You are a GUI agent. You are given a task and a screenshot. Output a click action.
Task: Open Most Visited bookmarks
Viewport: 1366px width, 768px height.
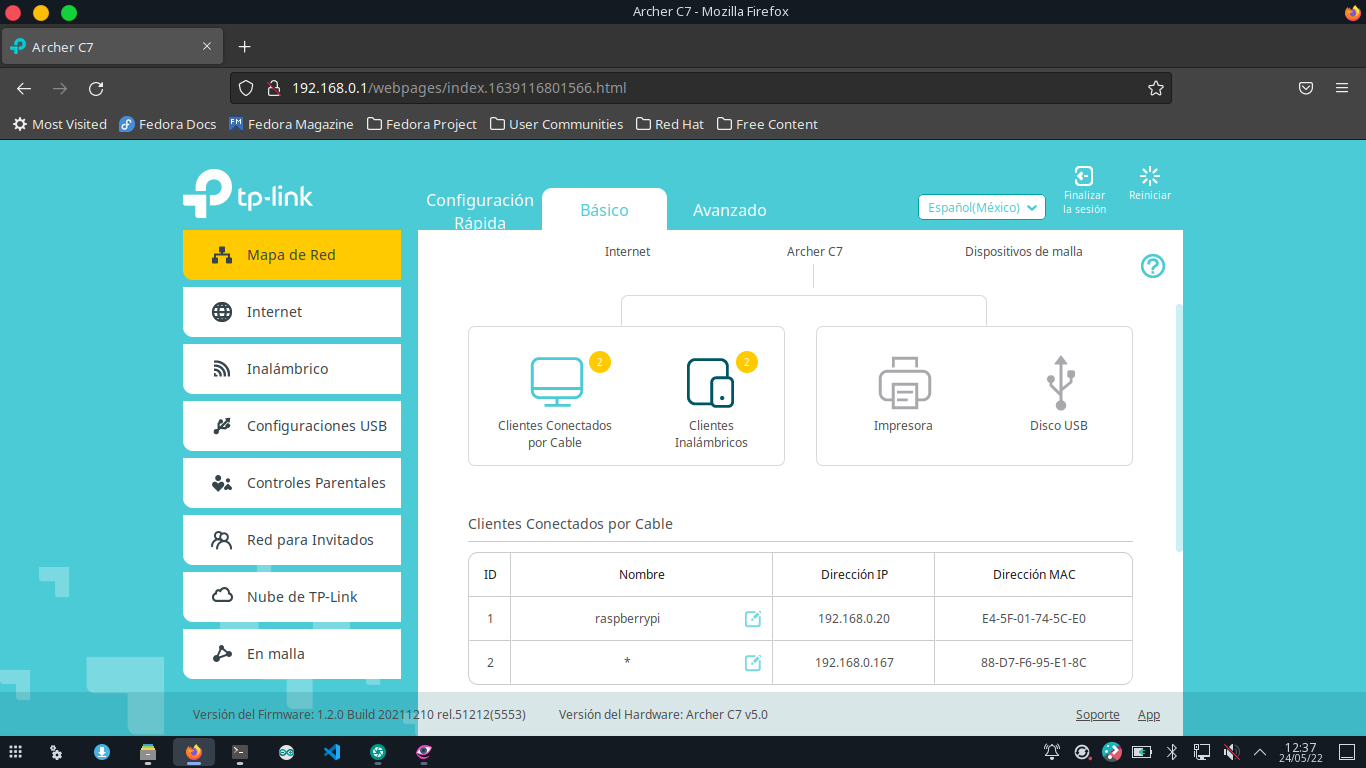coord(60,124)
